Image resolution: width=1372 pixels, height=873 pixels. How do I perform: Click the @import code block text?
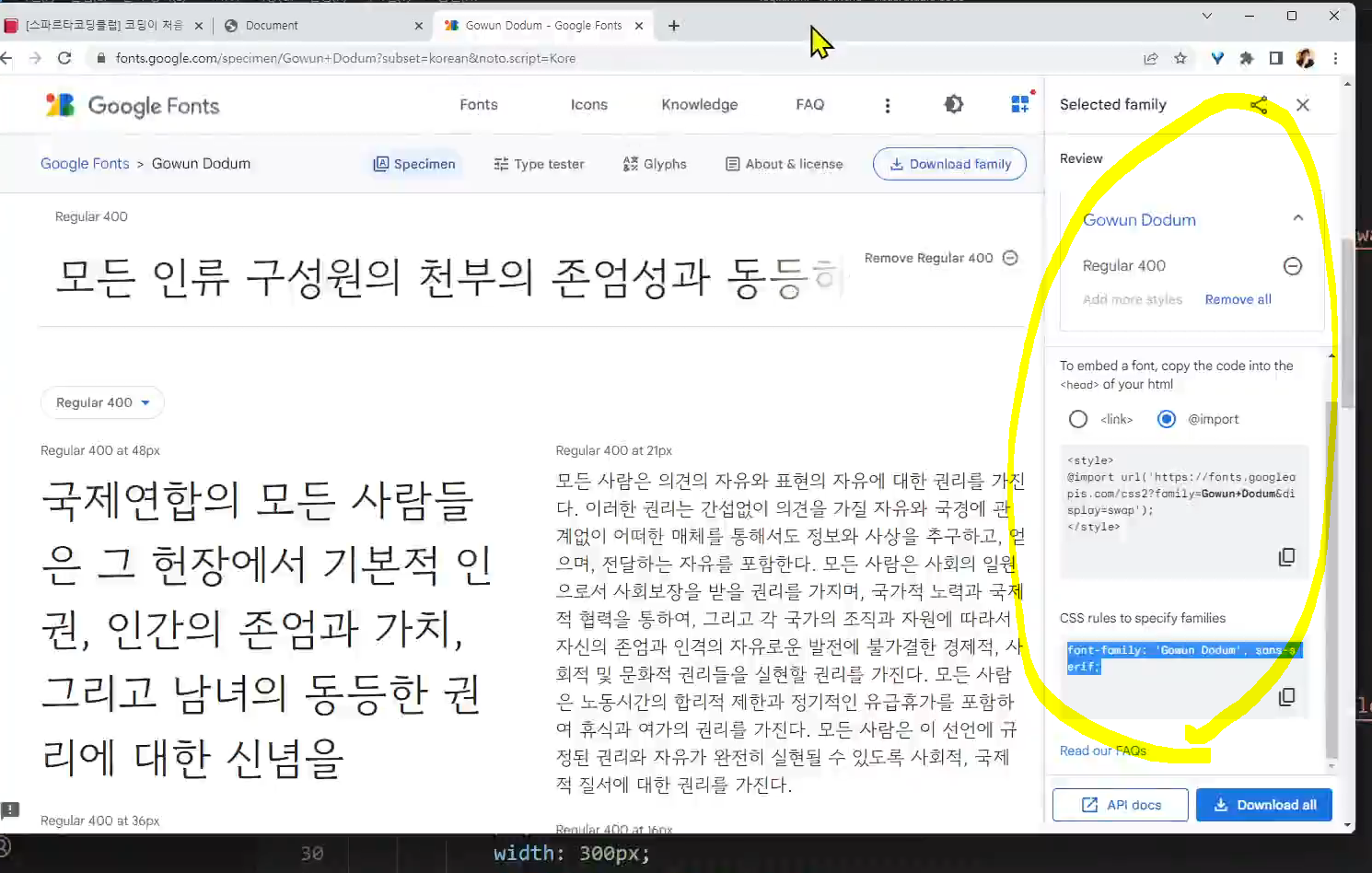pos(1181,494)
